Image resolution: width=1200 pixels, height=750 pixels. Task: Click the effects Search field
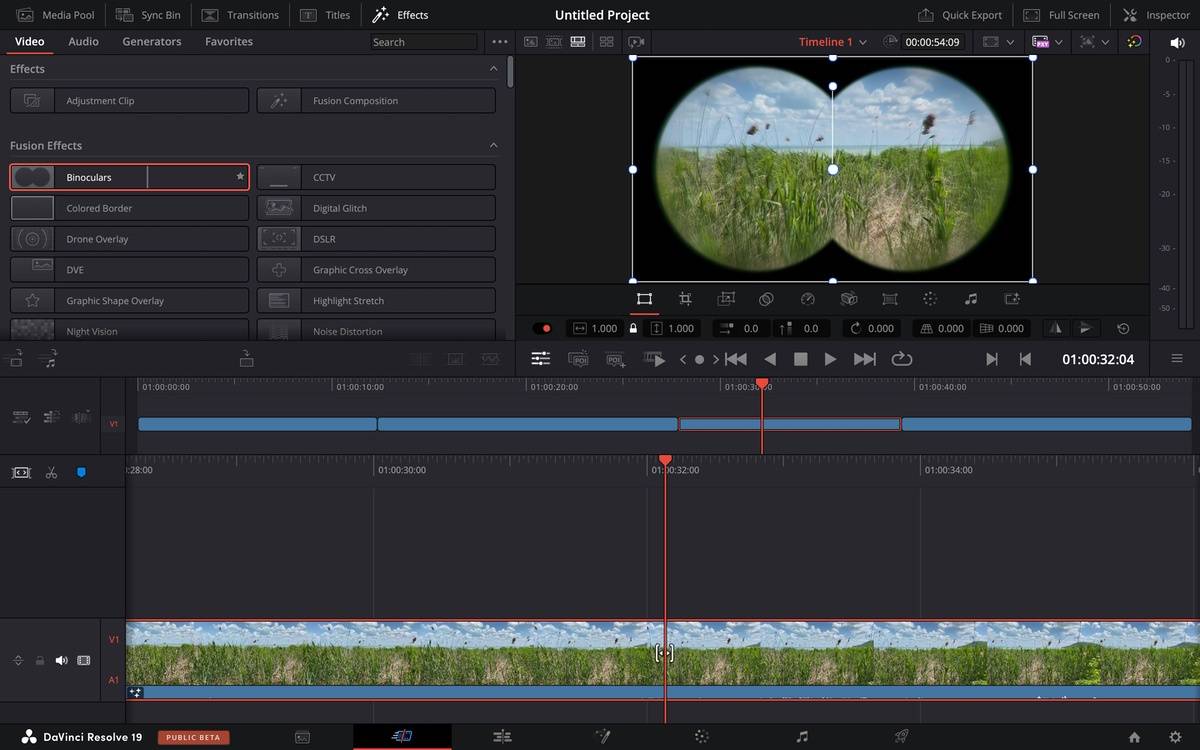pyautogui.click(x=423, y=42)
